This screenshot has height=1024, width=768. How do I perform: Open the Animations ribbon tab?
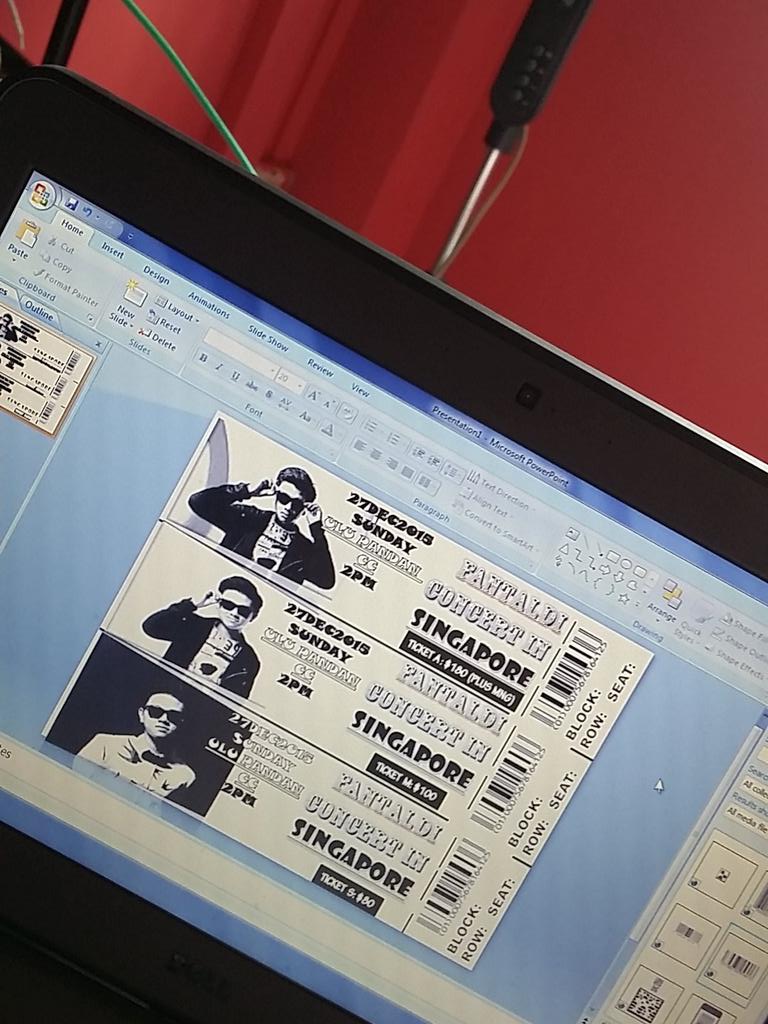pos(209,304)
